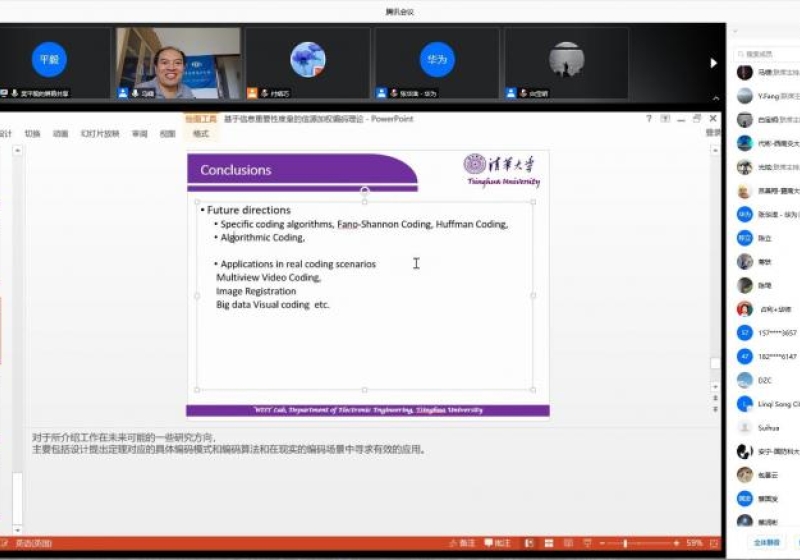Switch to the 格式 format tab
800x560 pixels.
click(201, 133)
